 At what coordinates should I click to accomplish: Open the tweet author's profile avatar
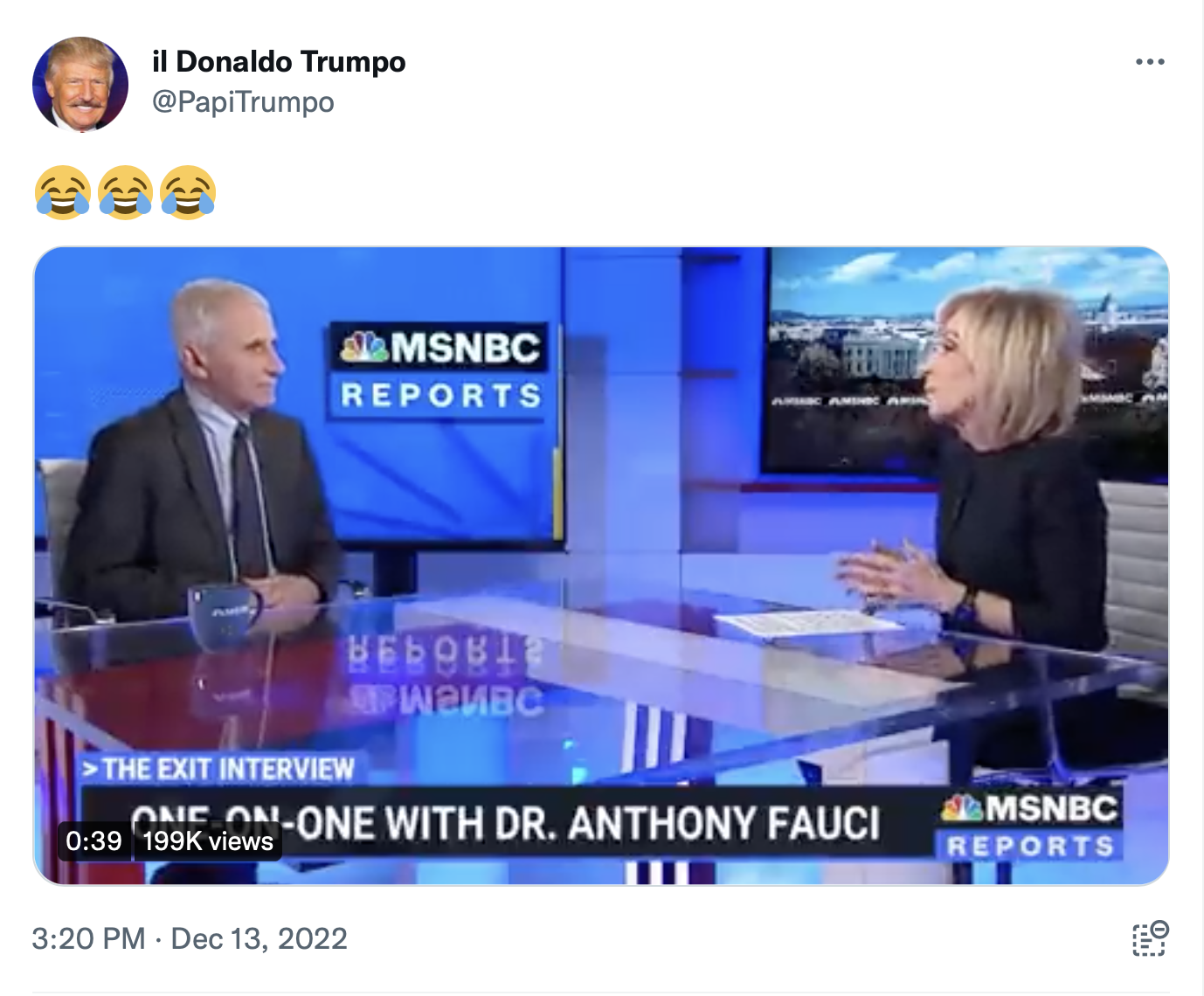(x=80, y=84)
